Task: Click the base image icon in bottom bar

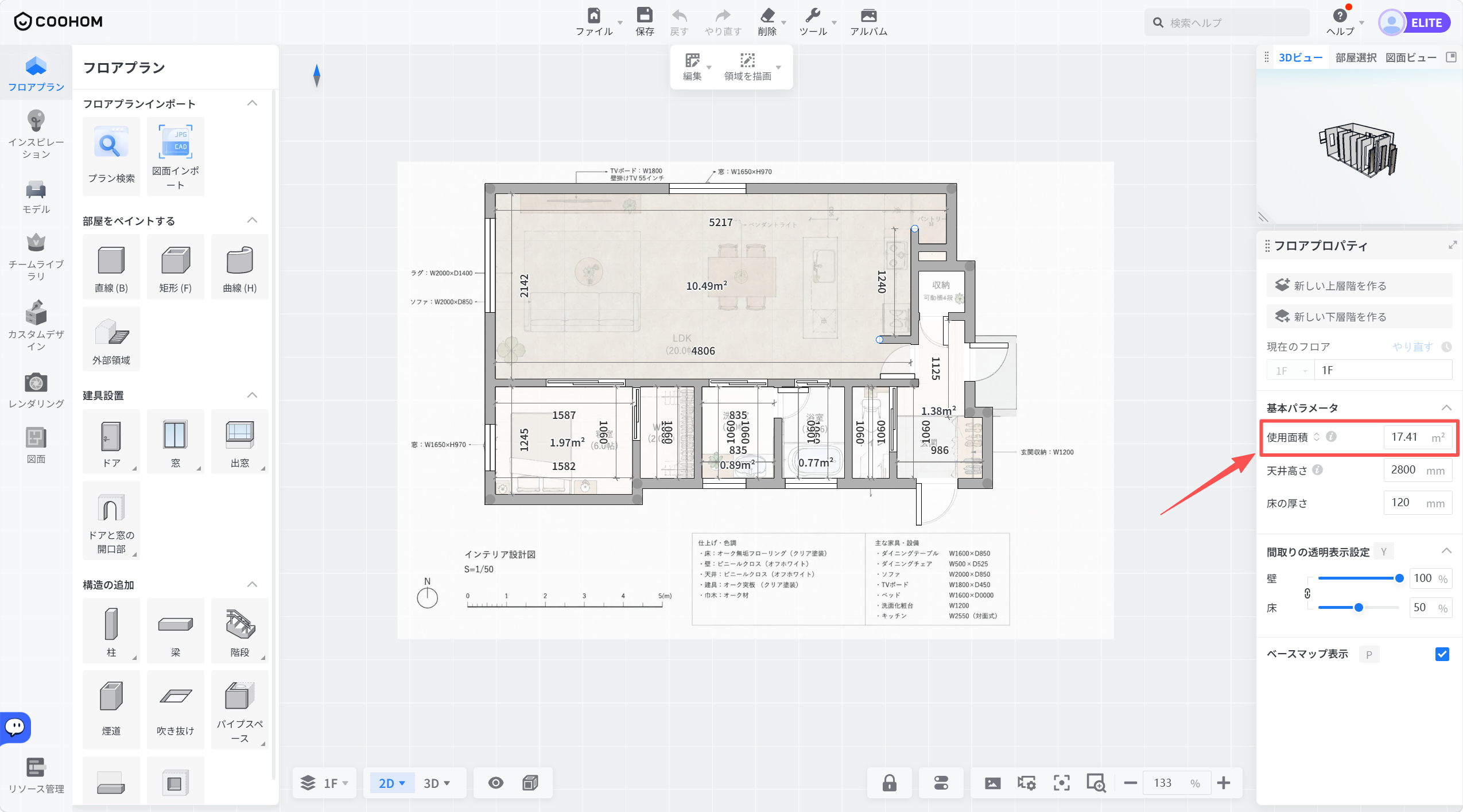Action: [992, 783]
